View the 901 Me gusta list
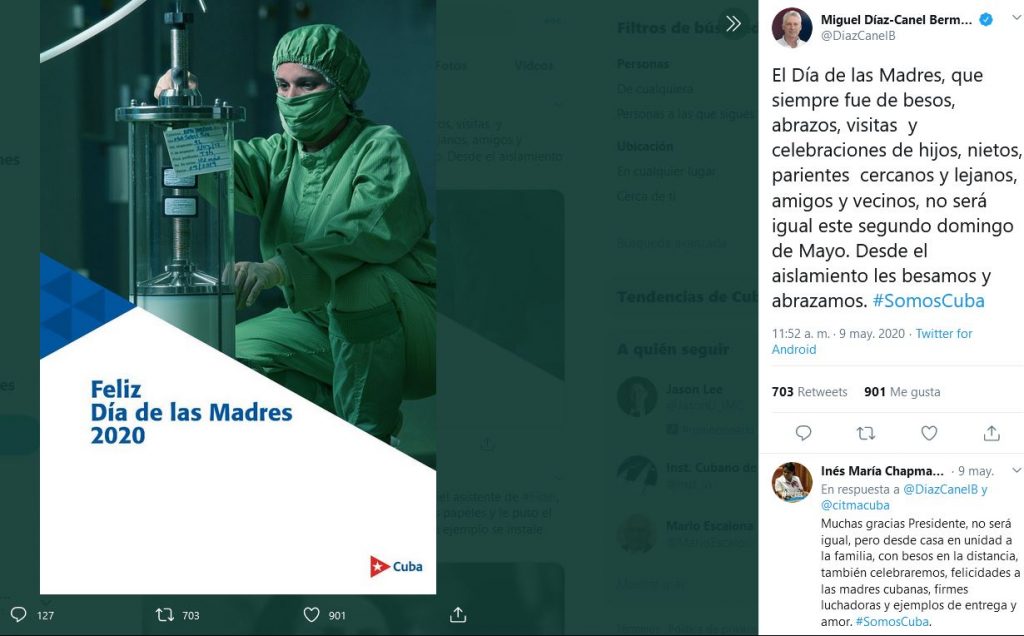The width and height of the screenshot is (1024, 636). click(x=902, y=392)
